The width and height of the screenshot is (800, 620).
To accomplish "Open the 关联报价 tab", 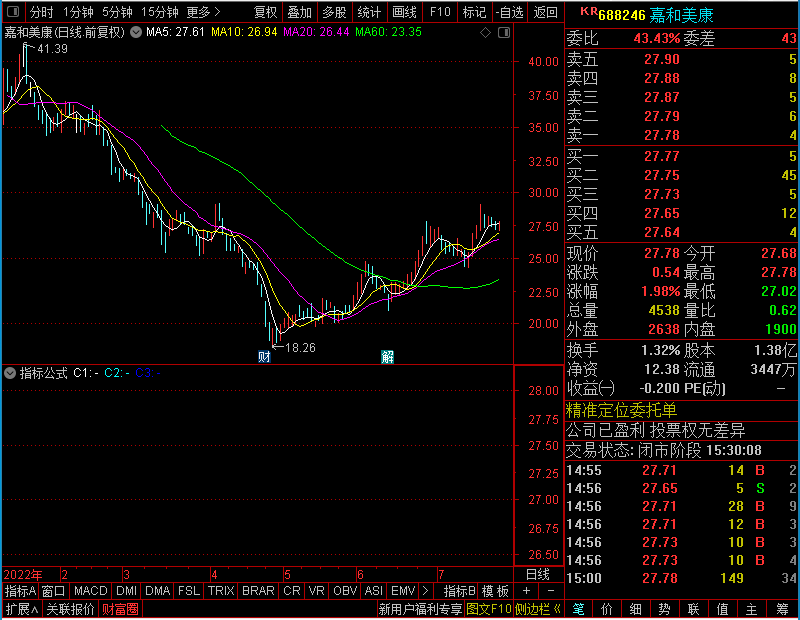I will [70, 609].
